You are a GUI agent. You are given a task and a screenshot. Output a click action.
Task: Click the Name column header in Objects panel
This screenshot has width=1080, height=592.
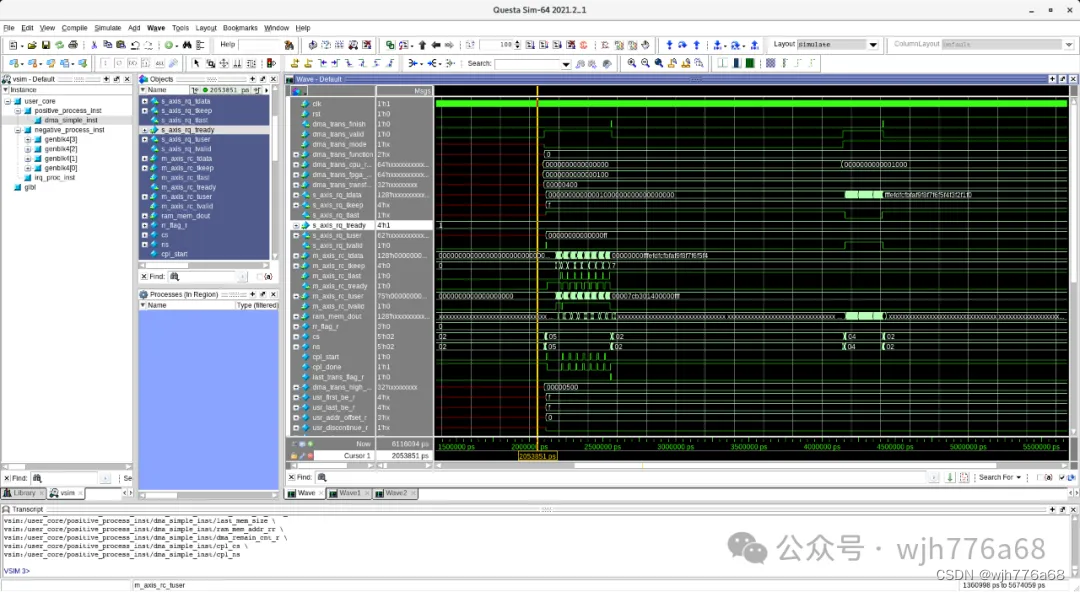coord(157,90)
